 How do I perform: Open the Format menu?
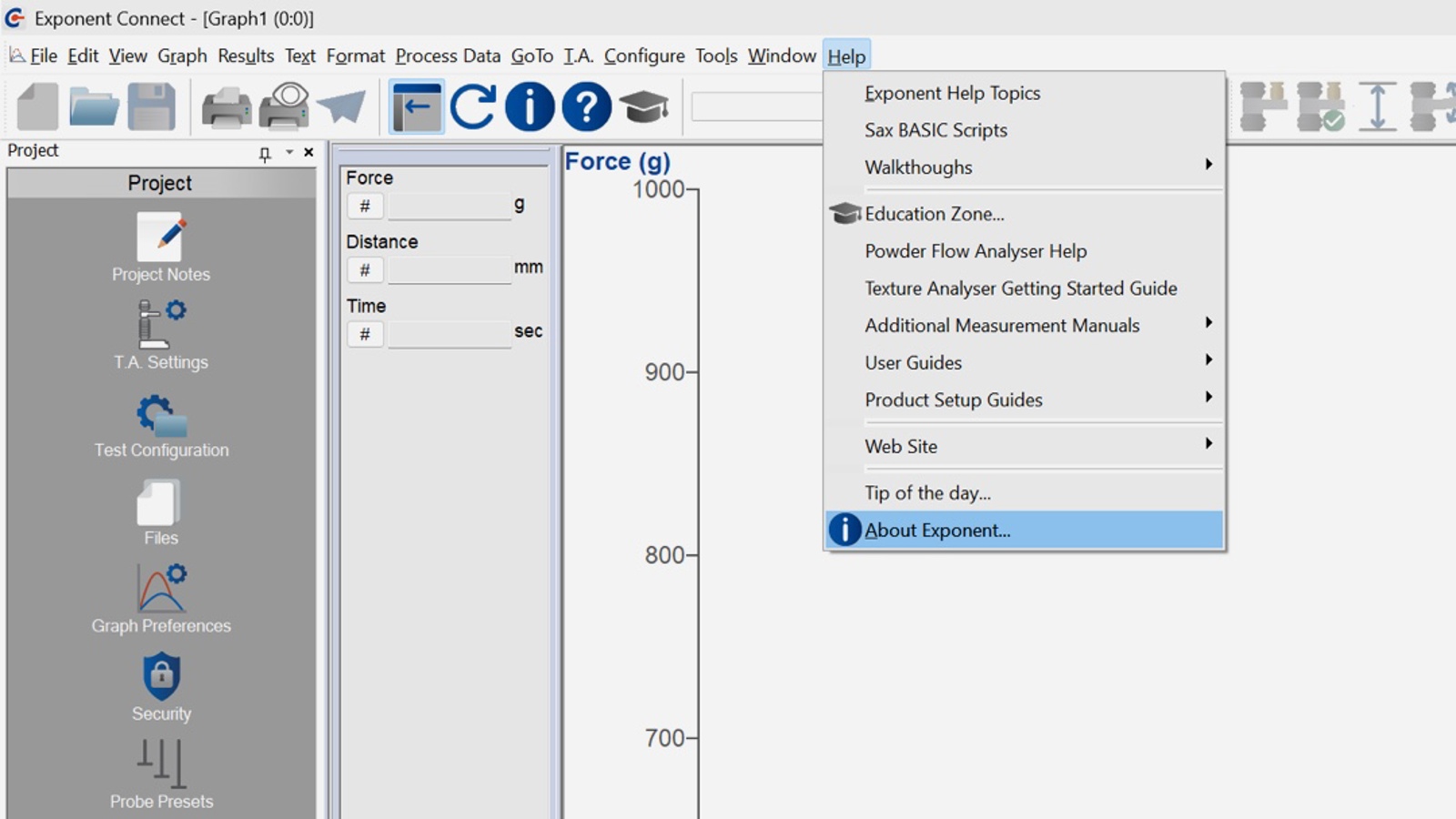point(356,56)
